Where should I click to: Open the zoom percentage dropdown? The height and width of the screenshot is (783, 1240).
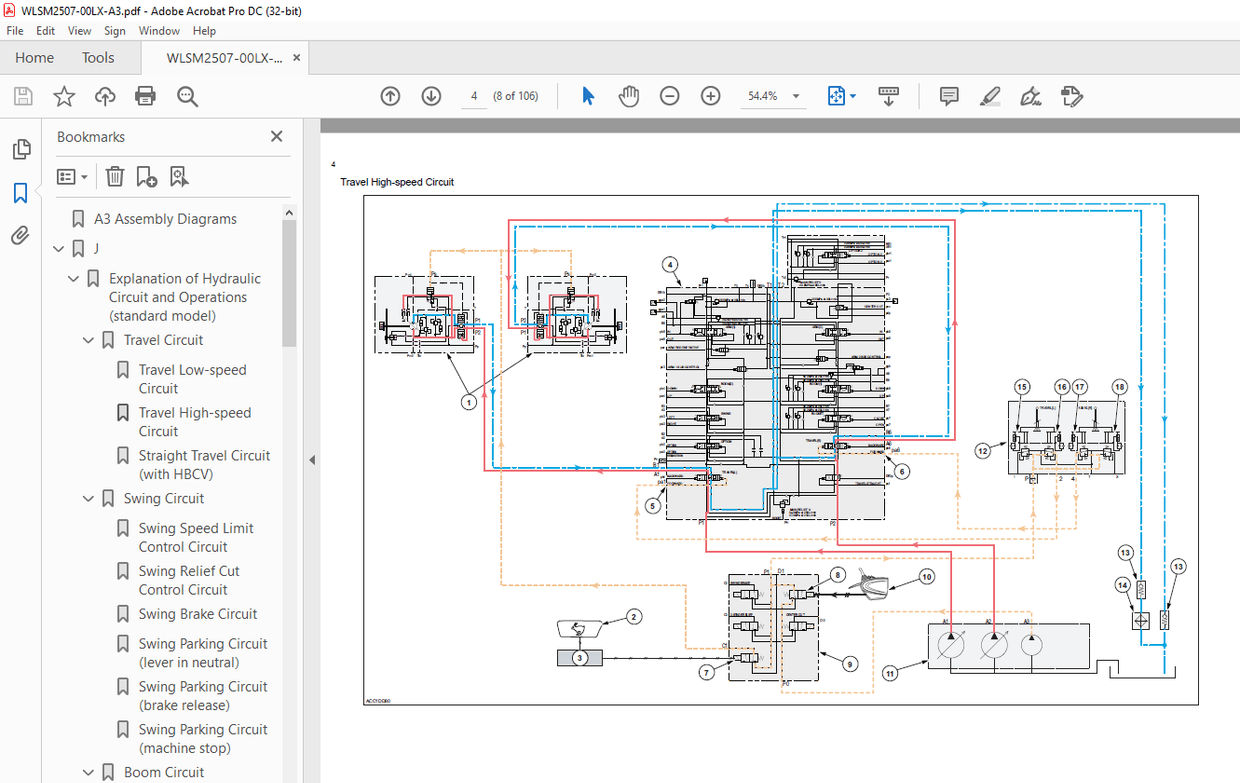[795, 95]
